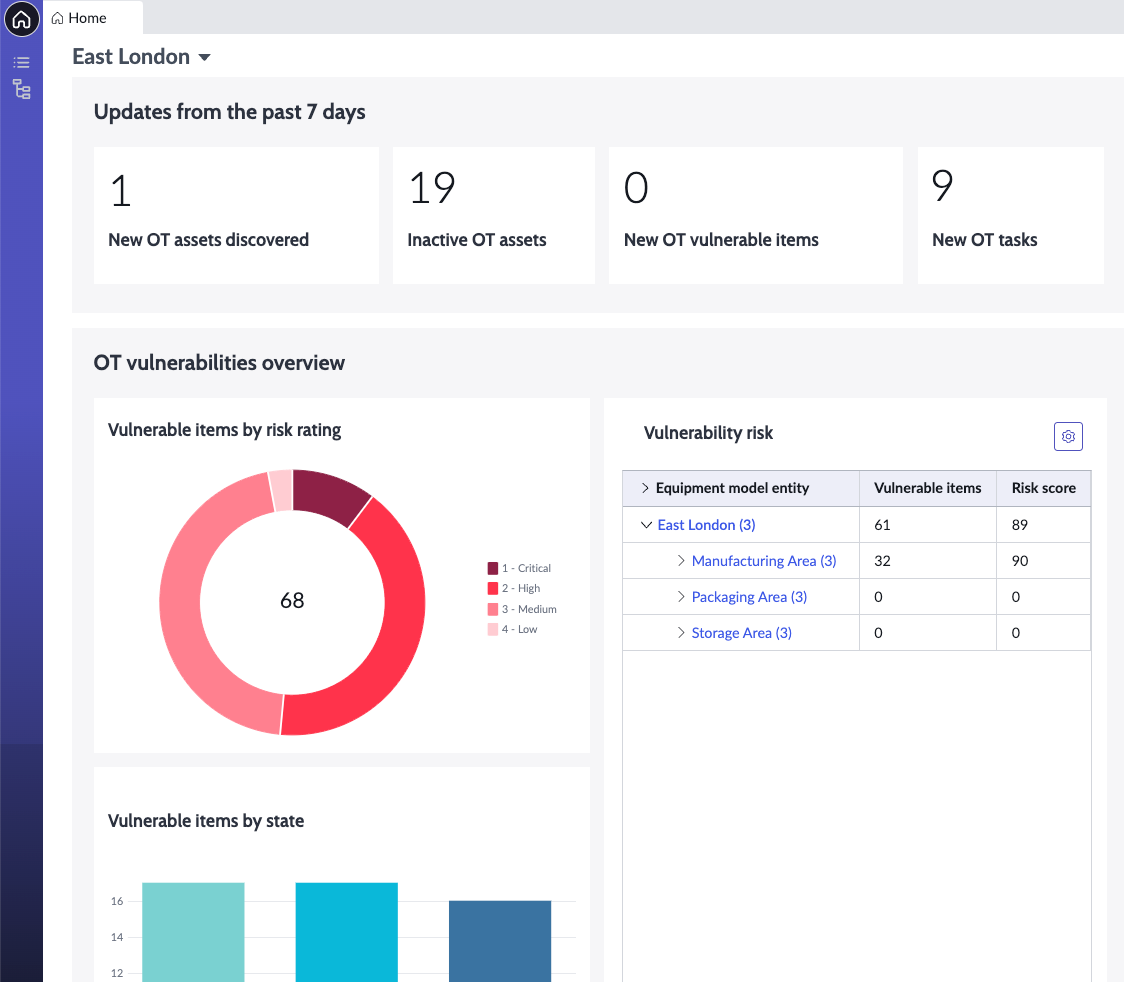Open the hierarchy tree icon in sidebar
This screenshot has height=982, width=1124.
[x=22, y=89]
